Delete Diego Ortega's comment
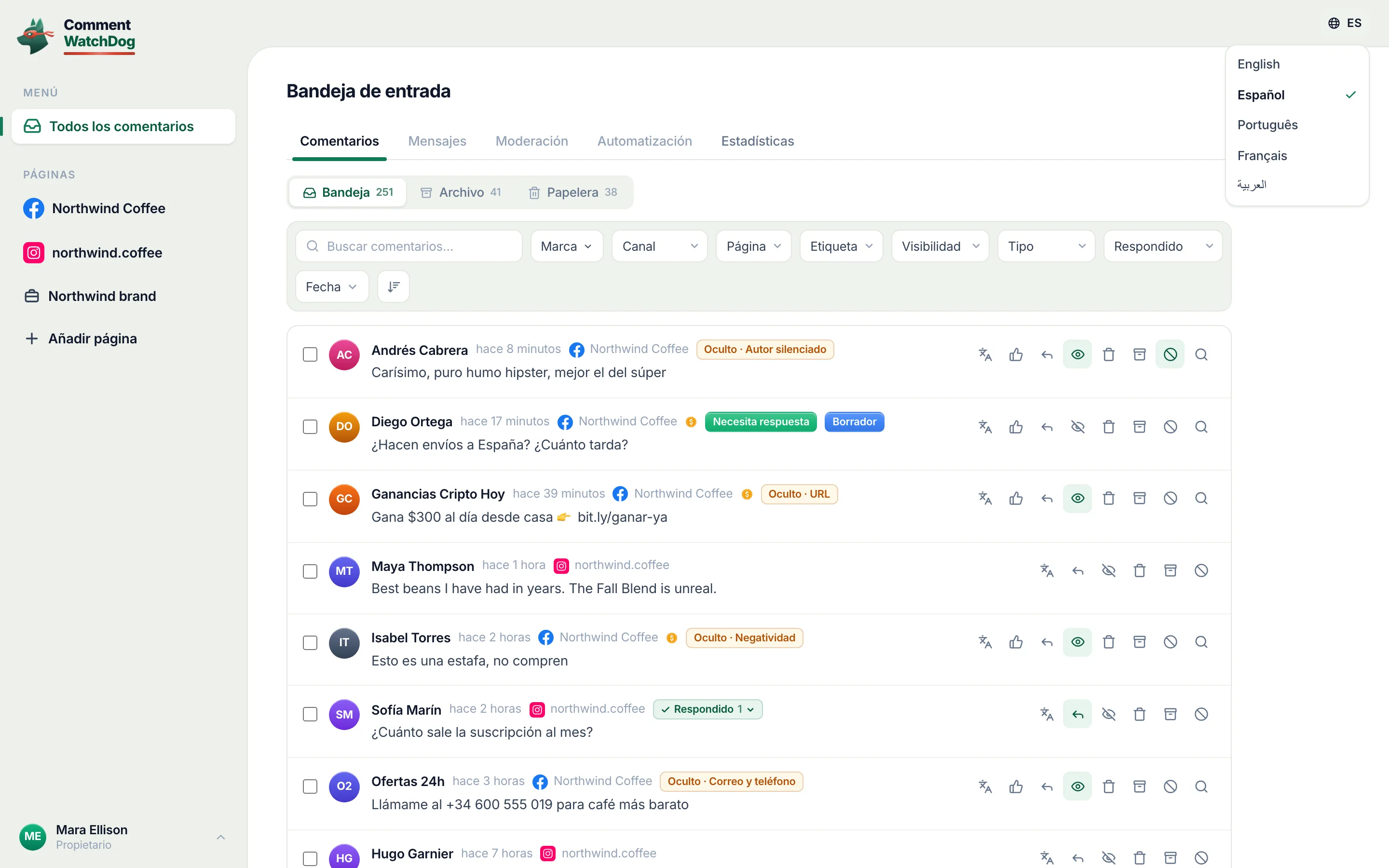 click(1108, 427)
